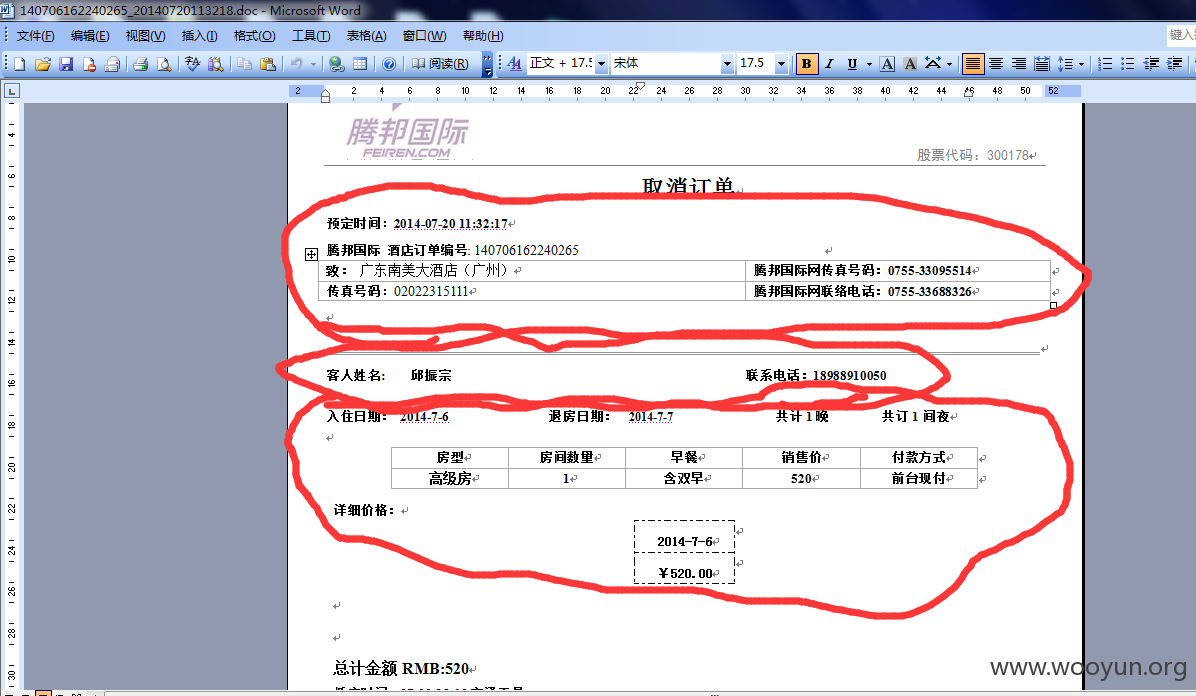Viewport: 1196px width, 696px height.
Task: Decrease paragraph indent
Action: coord(1152,64)
